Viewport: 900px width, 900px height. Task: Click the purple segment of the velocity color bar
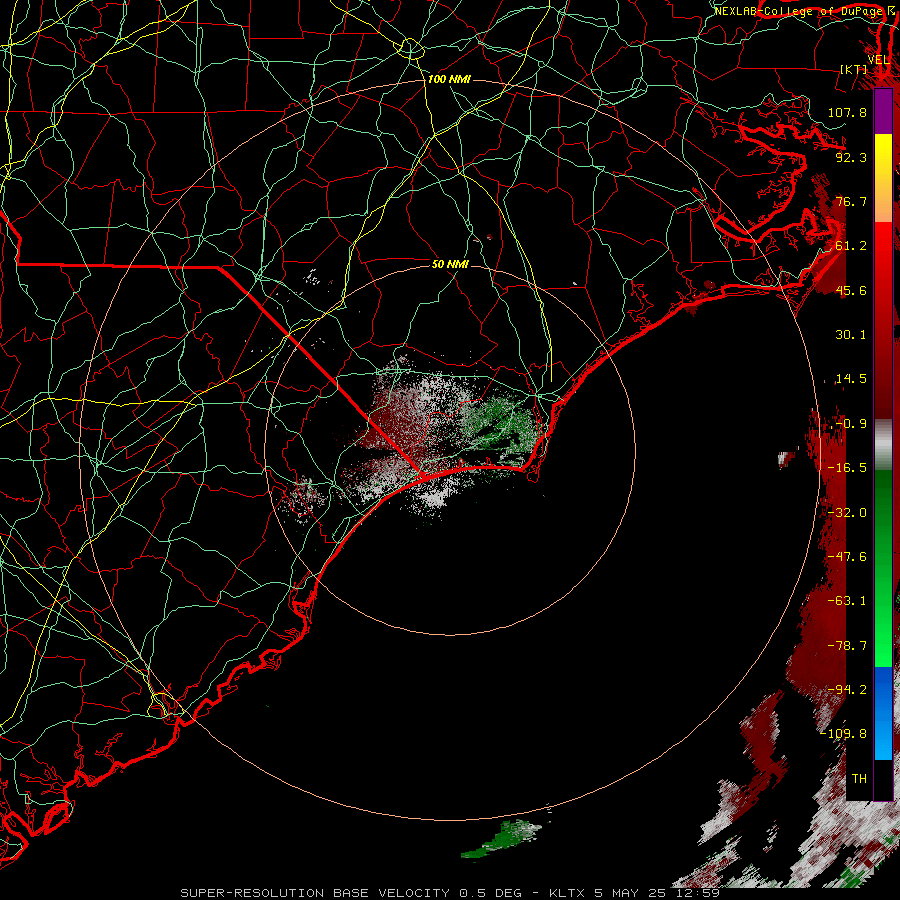pyautogui.click(x=883, y=111)
